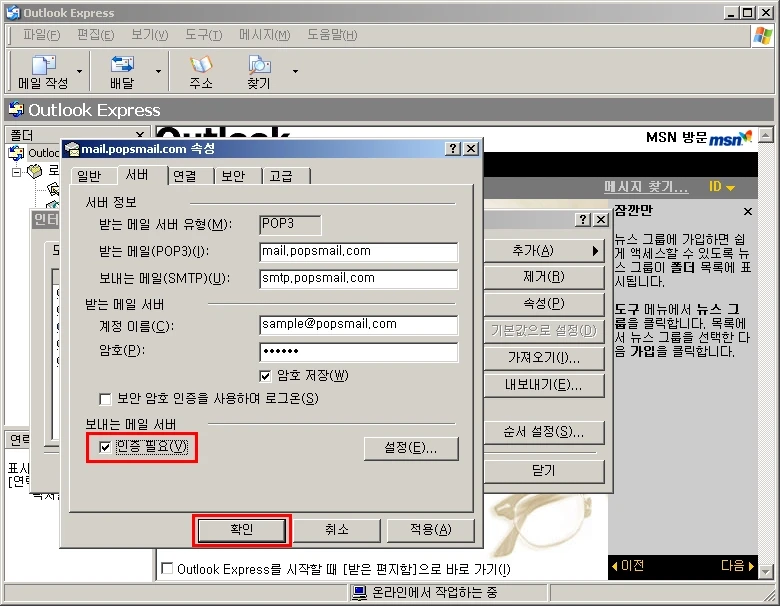Close the 잠깐만 tip pane with X

(747, 212)
